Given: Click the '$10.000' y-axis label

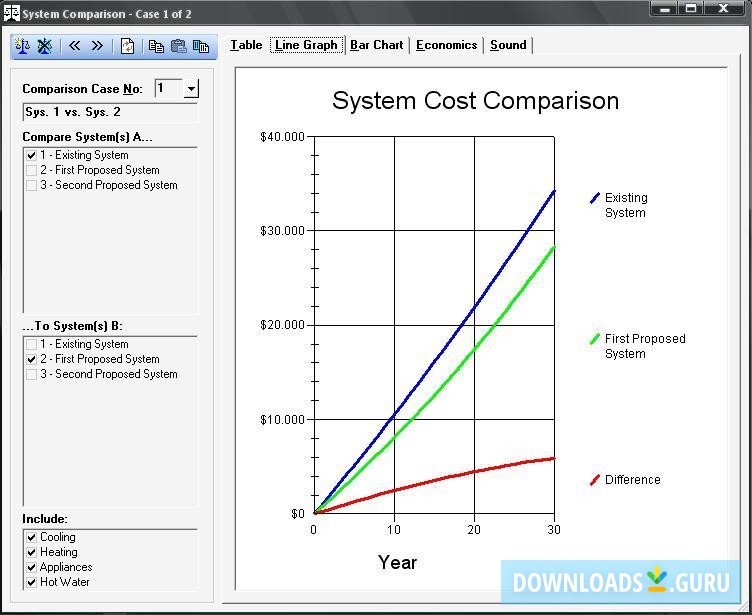Looking at the screenshot, I should tap(282, 420).
